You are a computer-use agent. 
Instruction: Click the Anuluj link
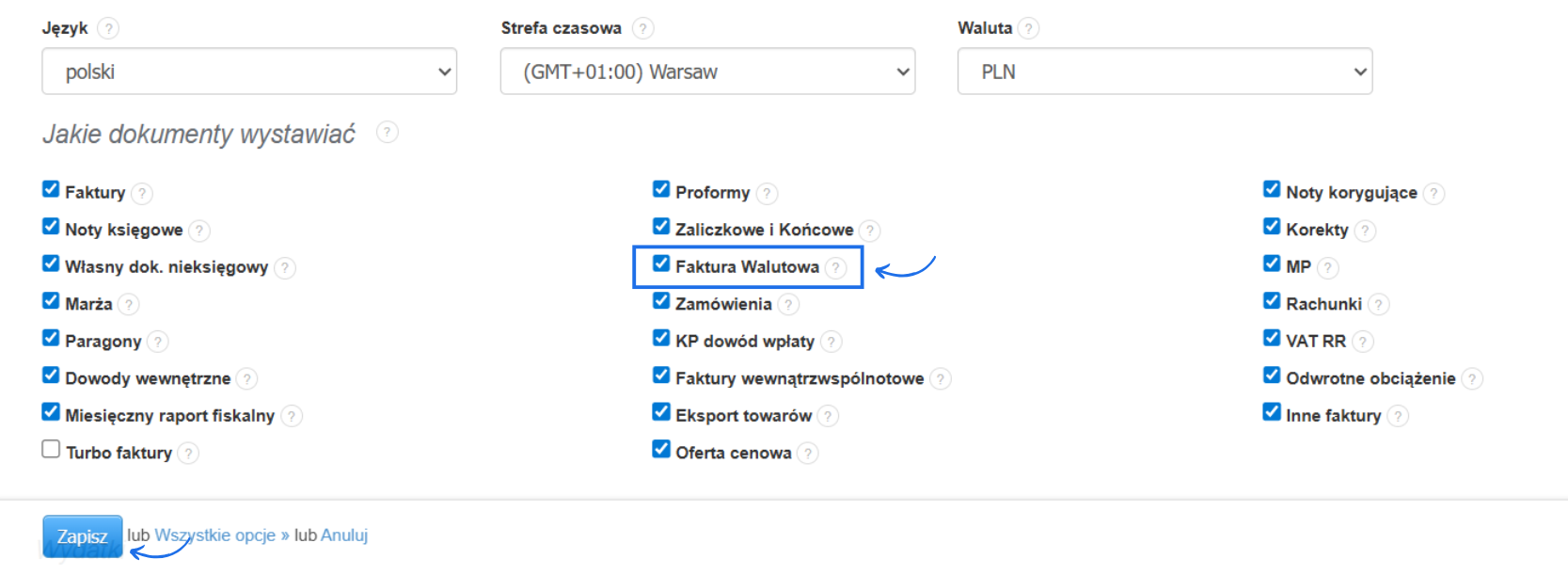click(x=344, y=535)
